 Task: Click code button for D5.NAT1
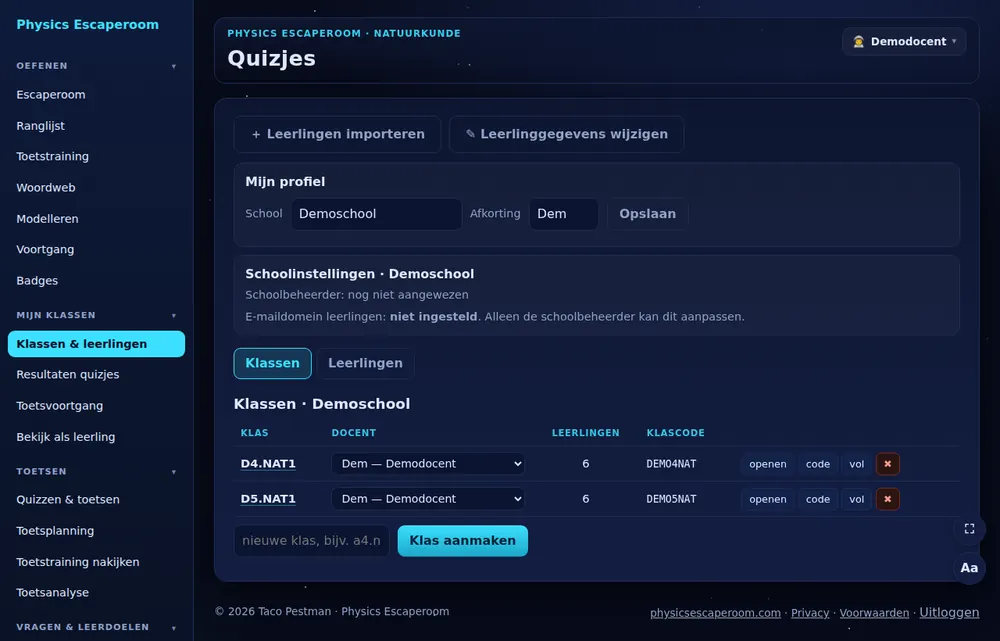pyautogui.click(x=818, y=499)
